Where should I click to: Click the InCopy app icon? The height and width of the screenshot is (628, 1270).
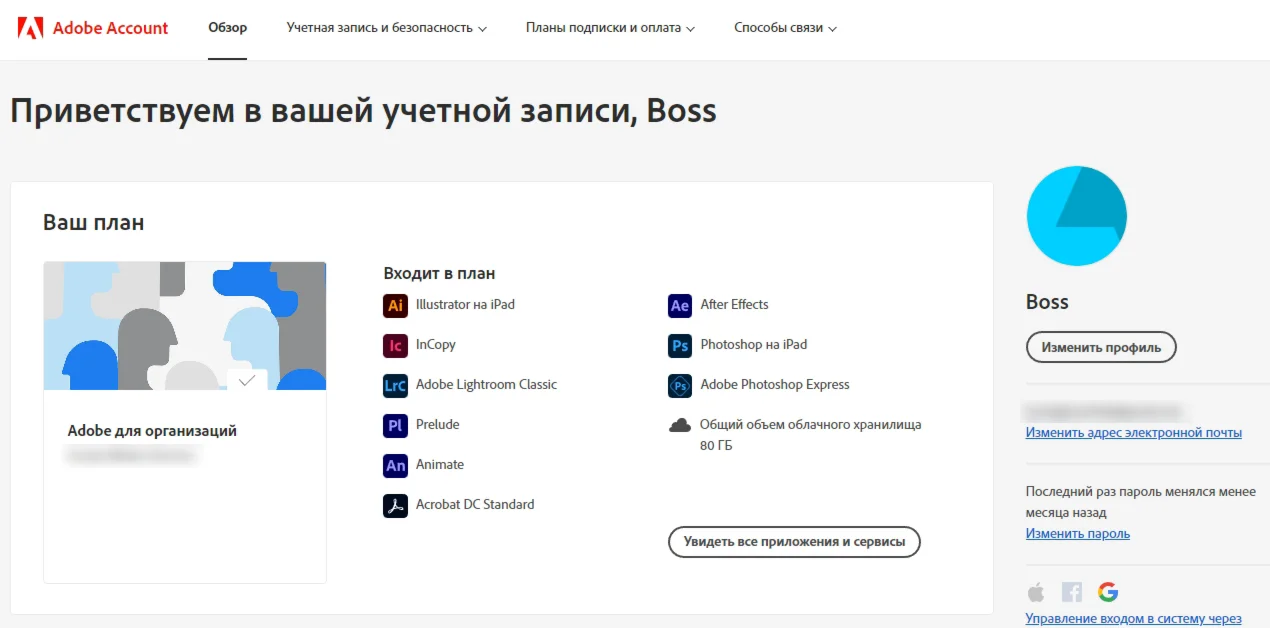click(x=395, y=345)
